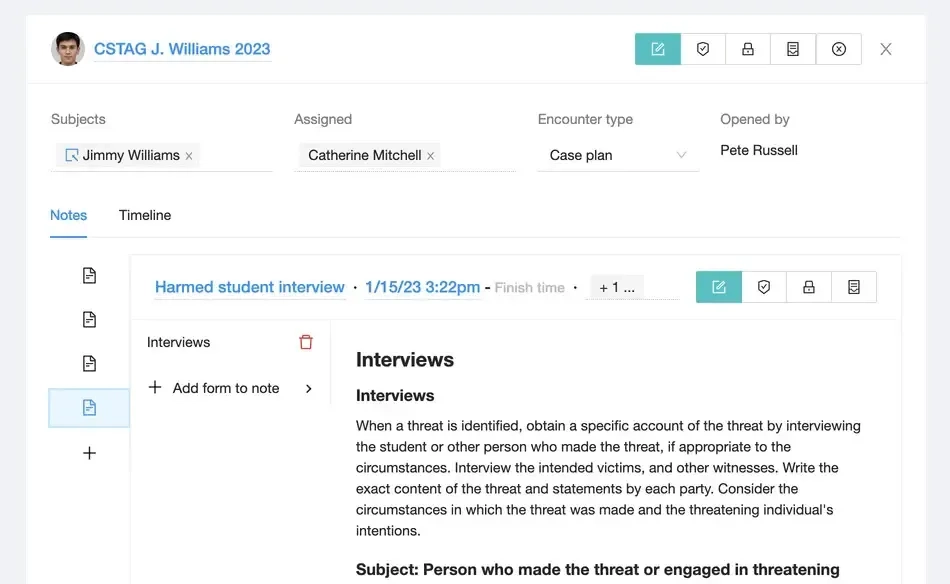This screenshot has width=950, height=584.
Task: Add a new note with plus icon
Action: (x=89, y=453)
